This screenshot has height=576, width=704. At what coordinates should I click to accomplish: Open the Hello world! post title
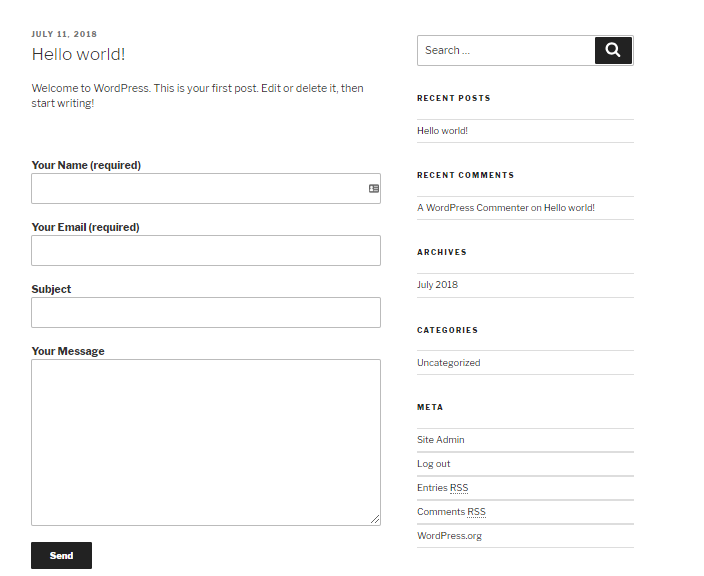[78, 54]
